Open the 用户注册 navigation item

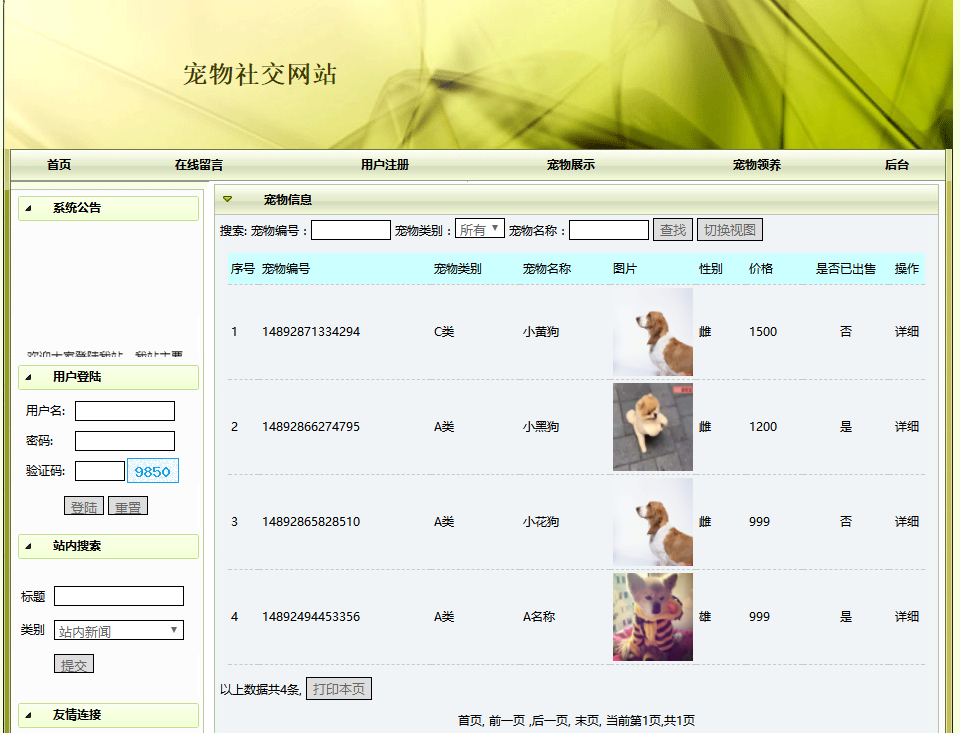[x=384, y=165]
